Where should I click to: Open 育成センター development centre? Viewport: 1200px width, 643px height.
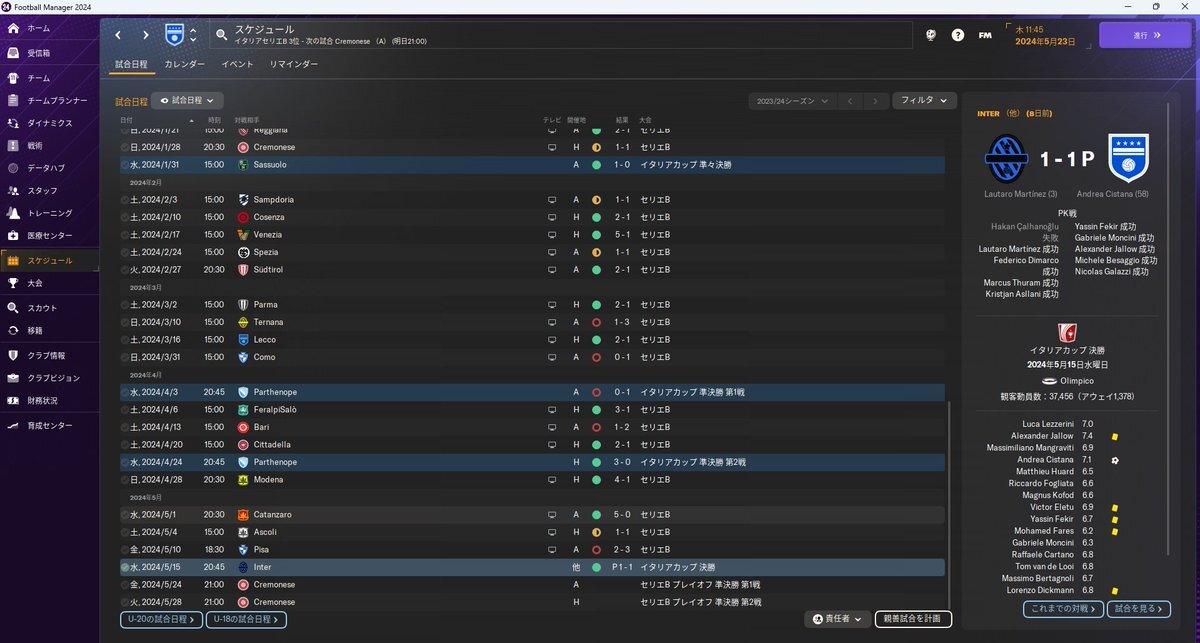pyautogui.click(x=50, y=426)
